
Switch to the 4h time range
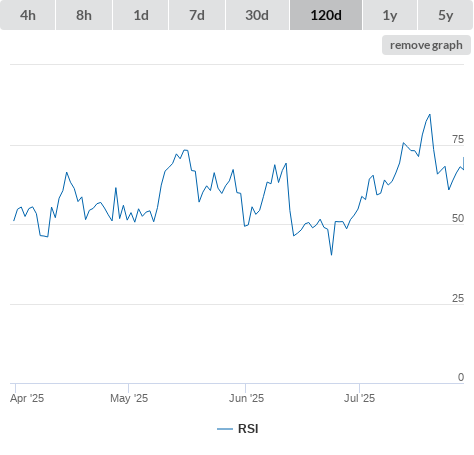point(28,15)
